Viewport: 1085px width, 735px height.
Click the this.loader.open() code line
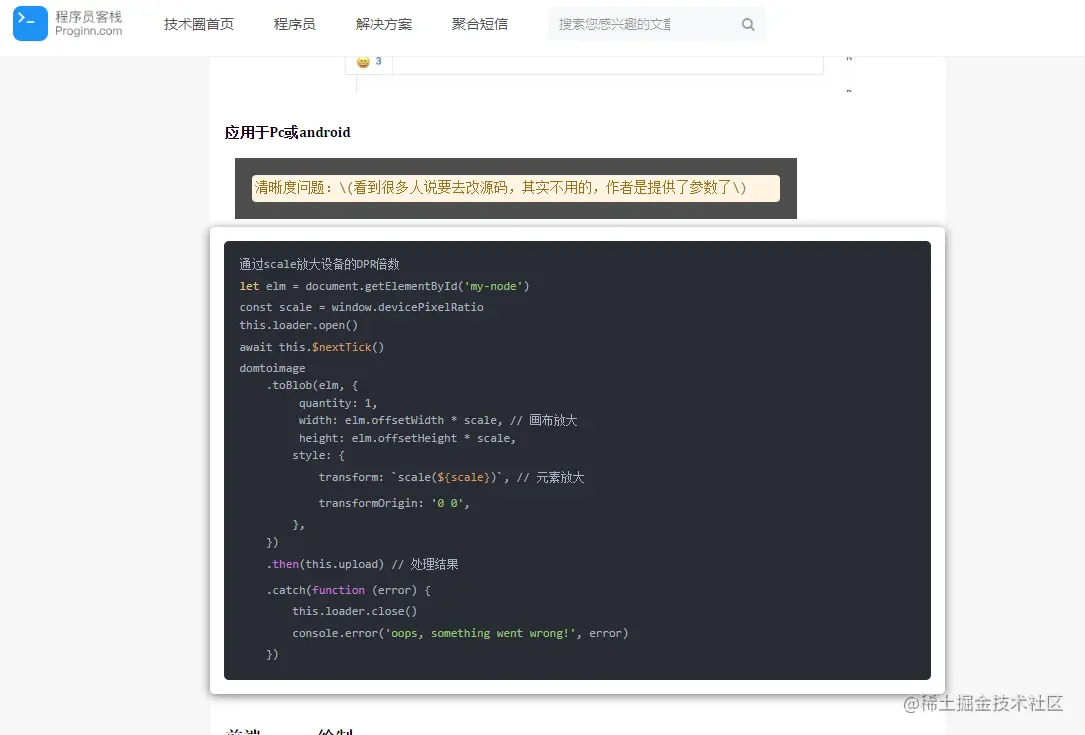(298, 325)
